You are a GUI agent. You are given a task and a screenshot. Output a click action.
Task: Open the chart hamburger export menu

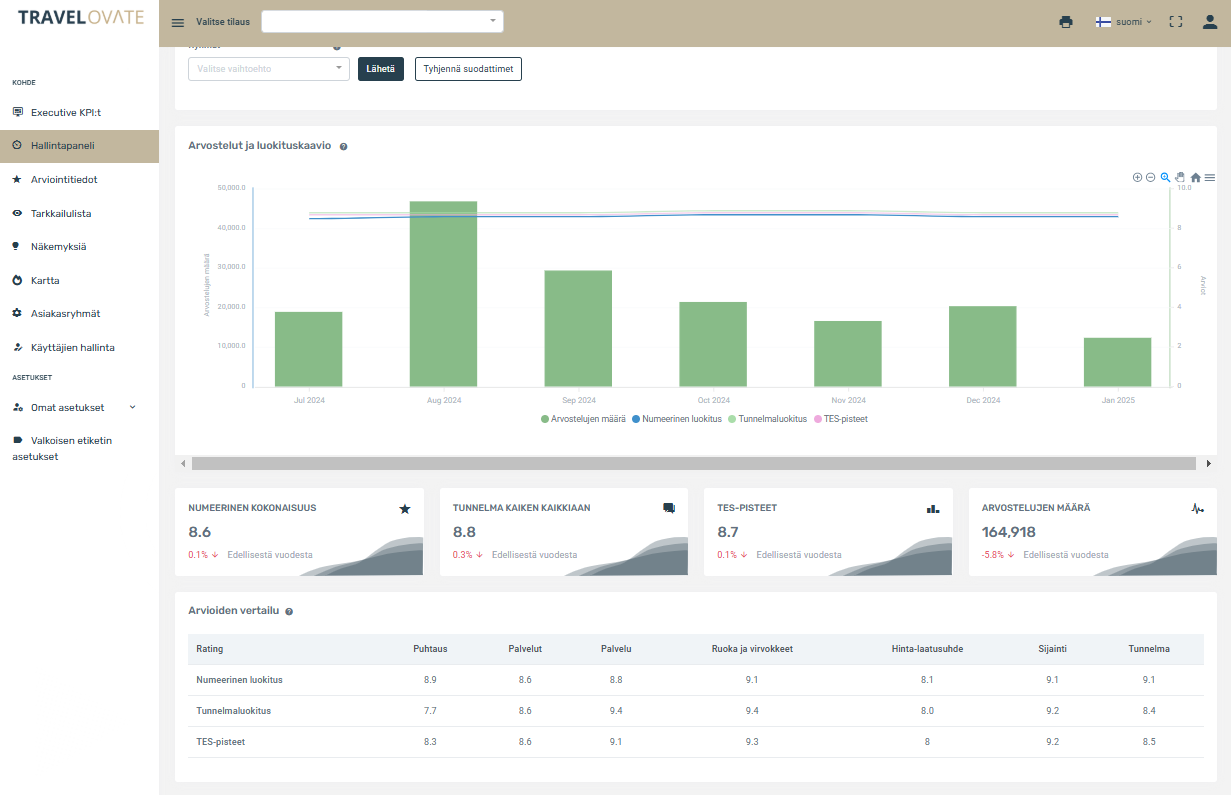tap(1210, 177)
